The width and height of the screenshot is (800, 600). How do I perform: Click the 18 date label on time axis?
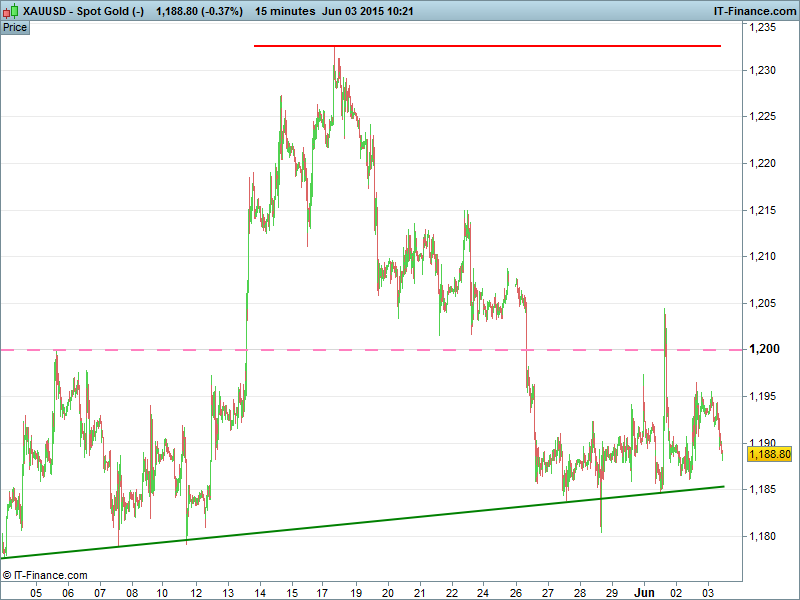click(x=356, y=591)
